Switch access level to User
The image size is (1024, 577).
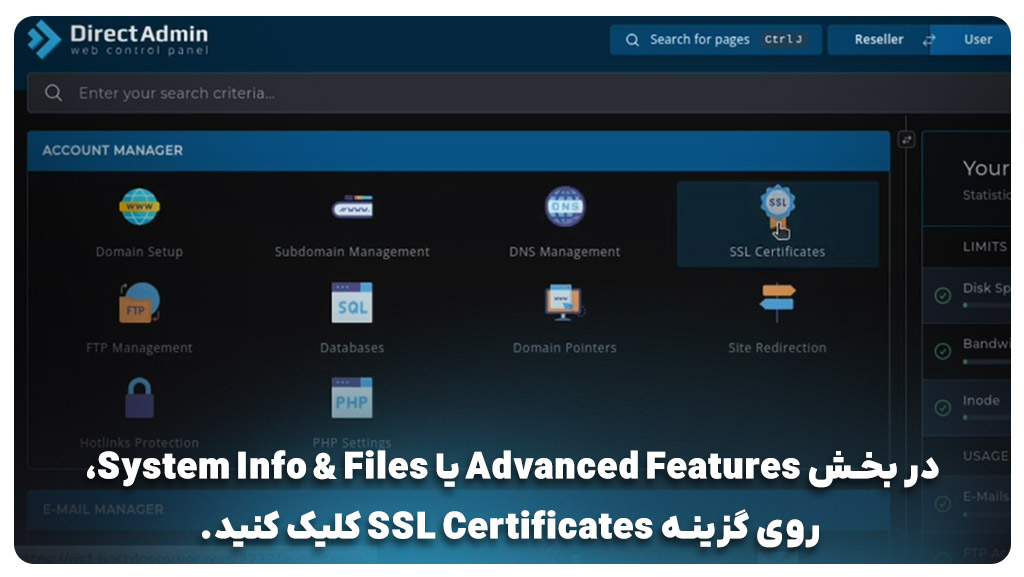977,40
